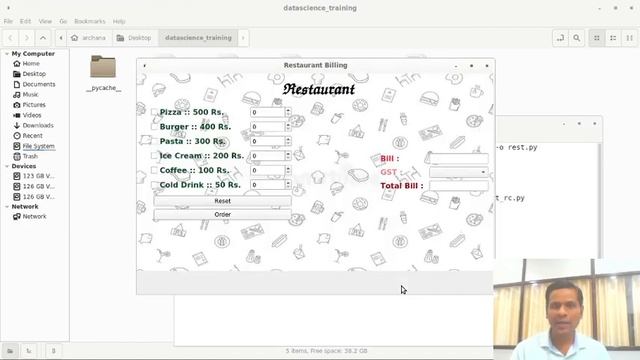Open the Go menu
The height and width of the screenshot is (360, 640).
point(63,21)
